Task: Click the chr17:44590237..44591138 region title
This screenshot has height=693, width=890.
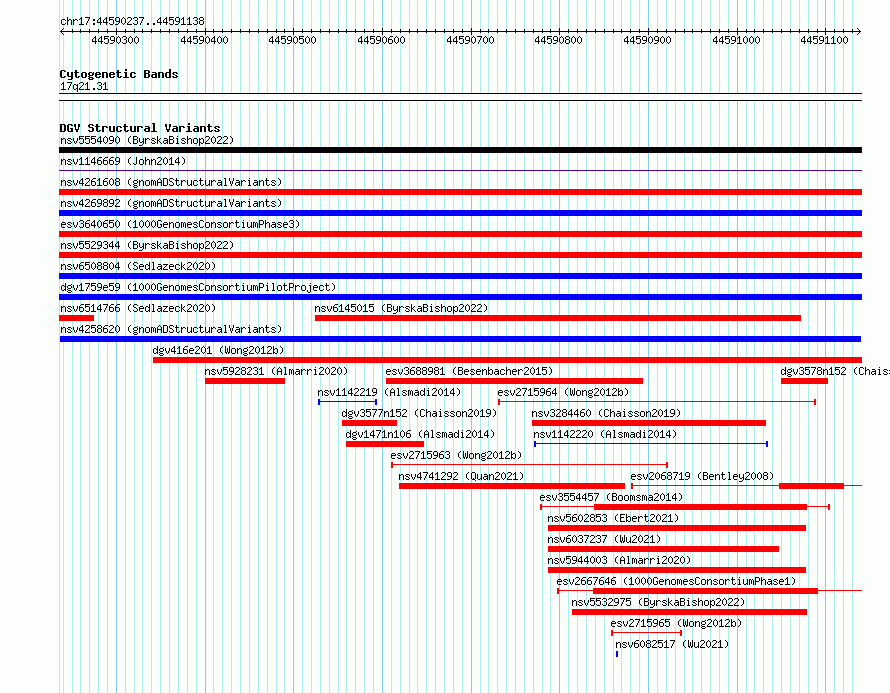Action: (x=132, y=22)
